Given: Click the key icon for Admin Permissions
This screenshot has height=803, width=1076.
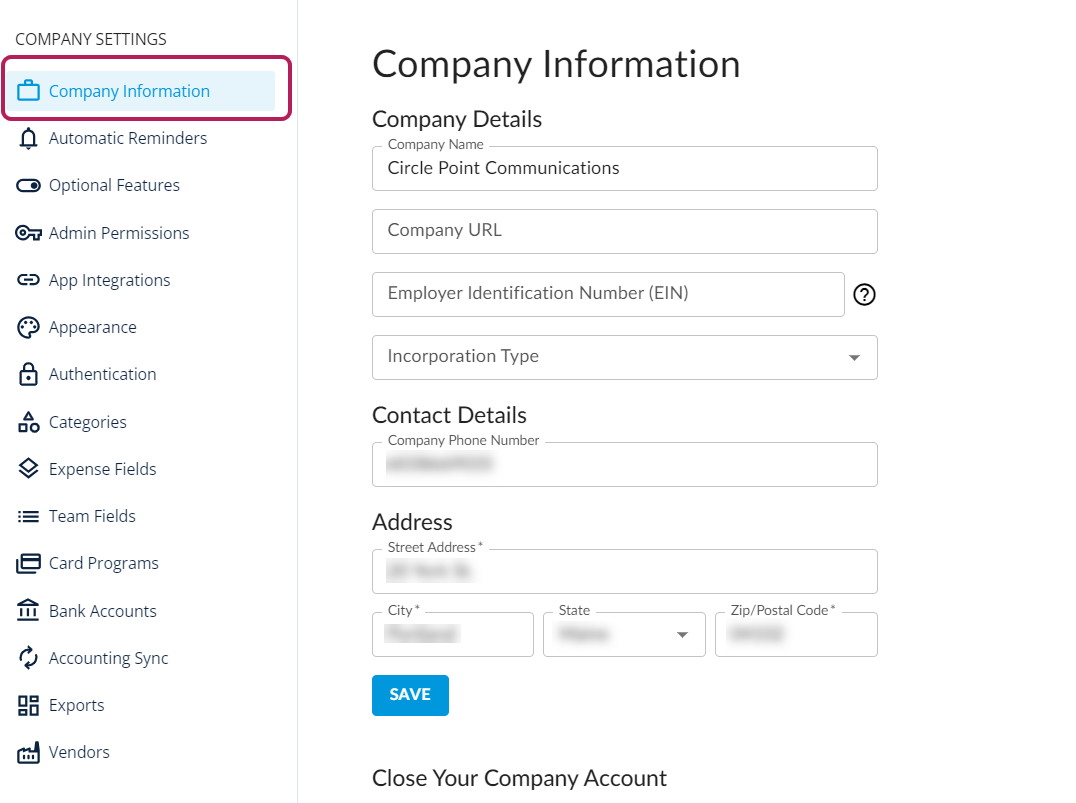Looking at the screenshot, I should pyautogui.click(x=29, y=233).
